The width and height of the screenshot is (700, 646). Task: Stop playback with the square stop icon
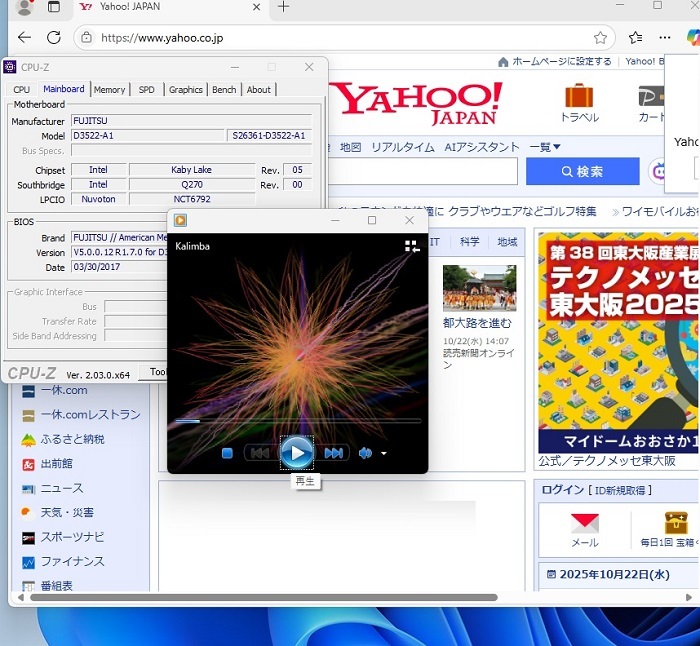click(228, 454)
